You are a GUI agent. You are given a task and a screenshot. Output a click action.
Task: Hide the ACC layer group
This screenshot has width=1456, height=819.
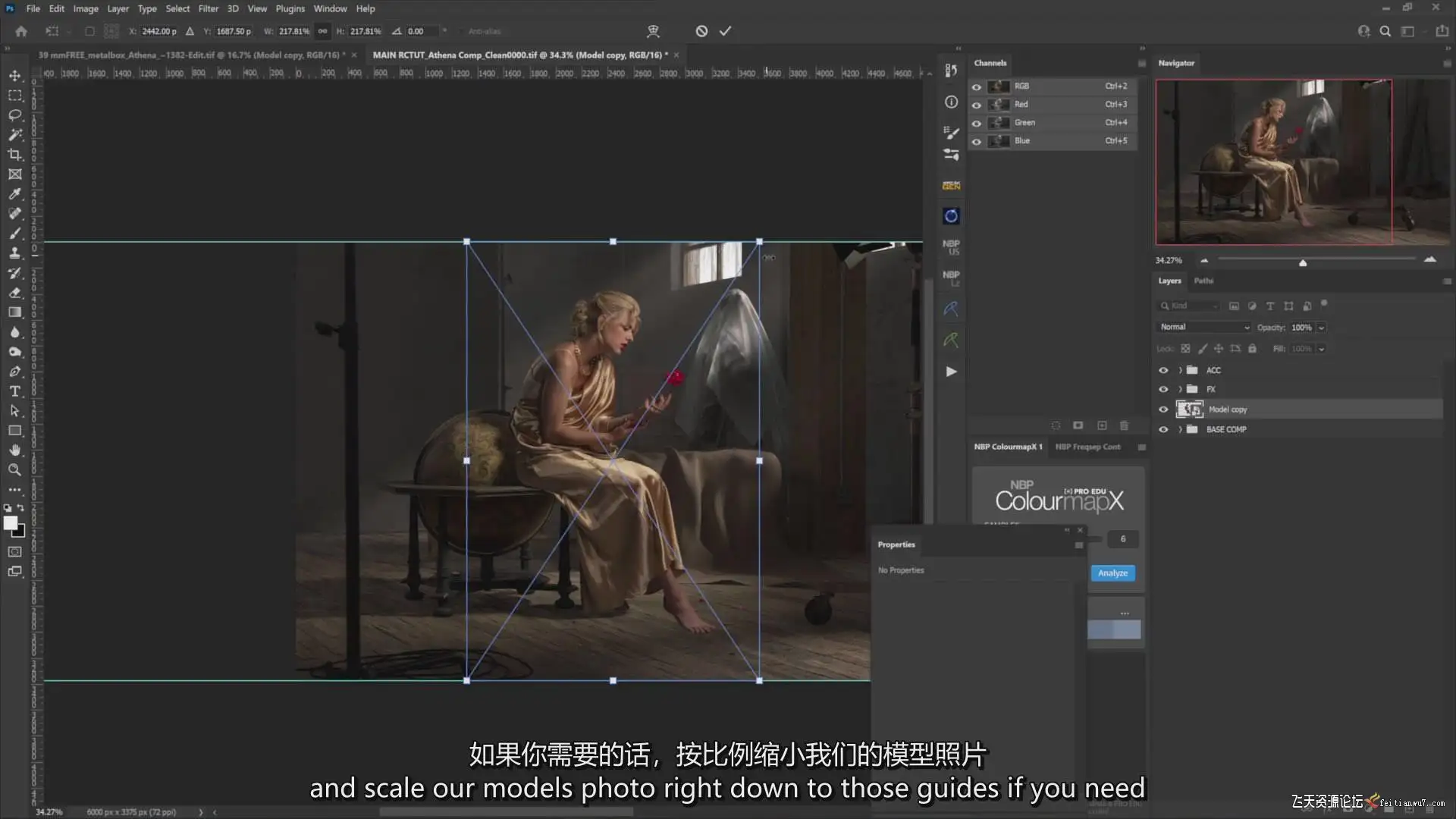coord(1163,370)
